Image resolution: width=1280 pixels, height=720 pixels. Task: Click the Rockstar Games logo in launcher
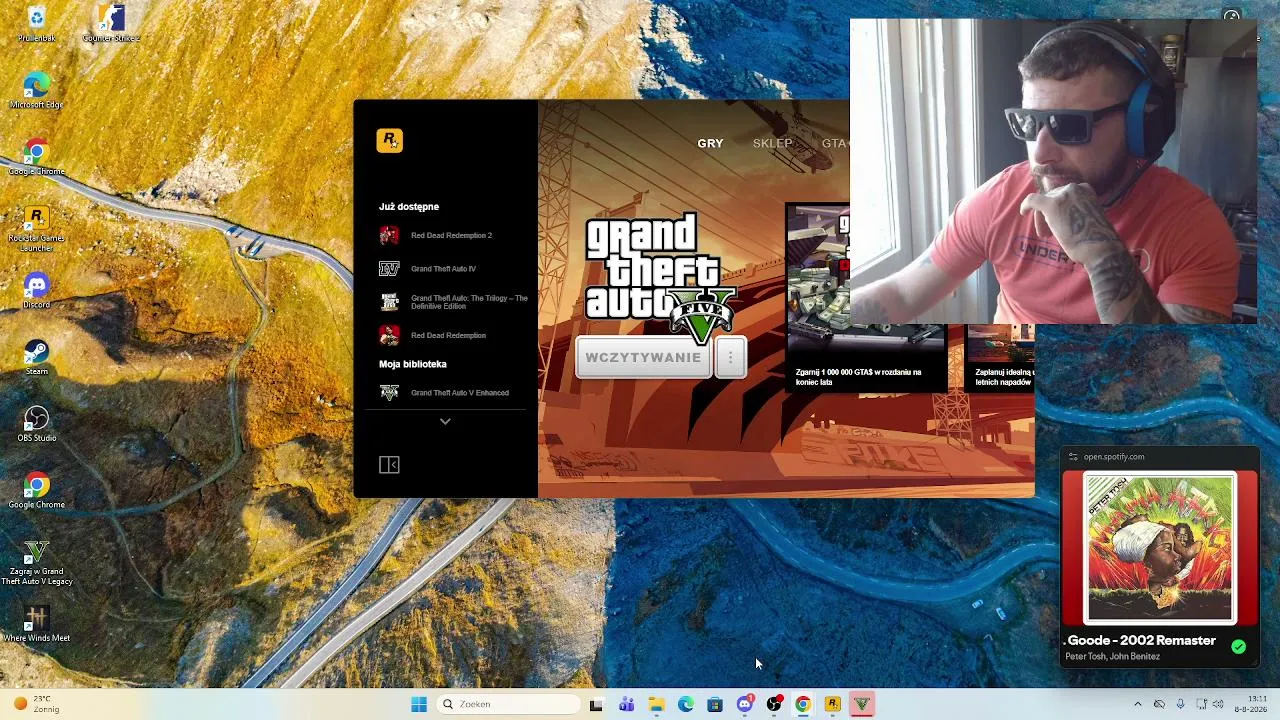point(389,141)
